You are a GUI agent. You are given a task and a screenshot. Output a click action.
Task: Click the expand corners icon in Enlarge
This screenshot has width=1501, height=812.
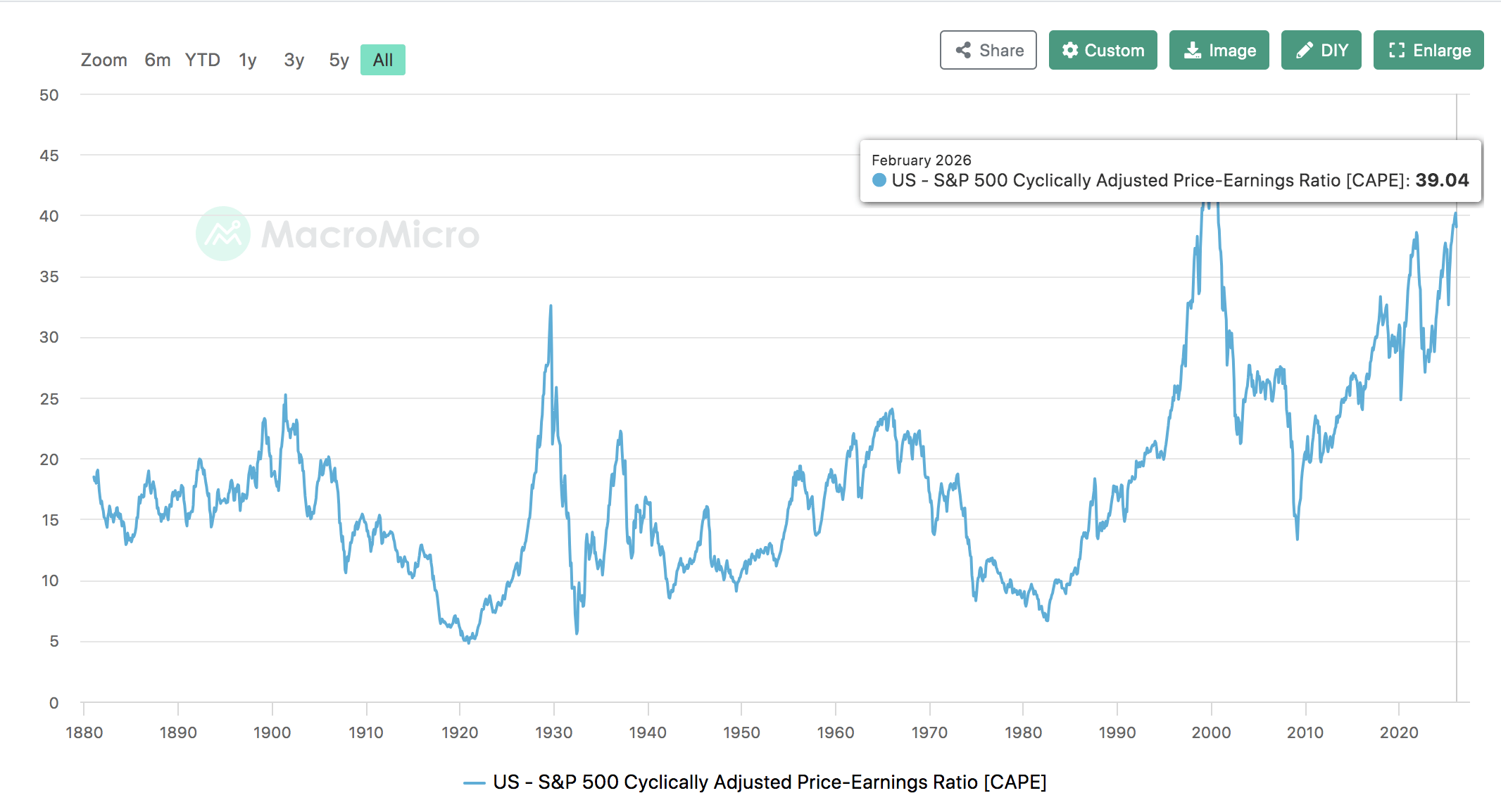1397,50
